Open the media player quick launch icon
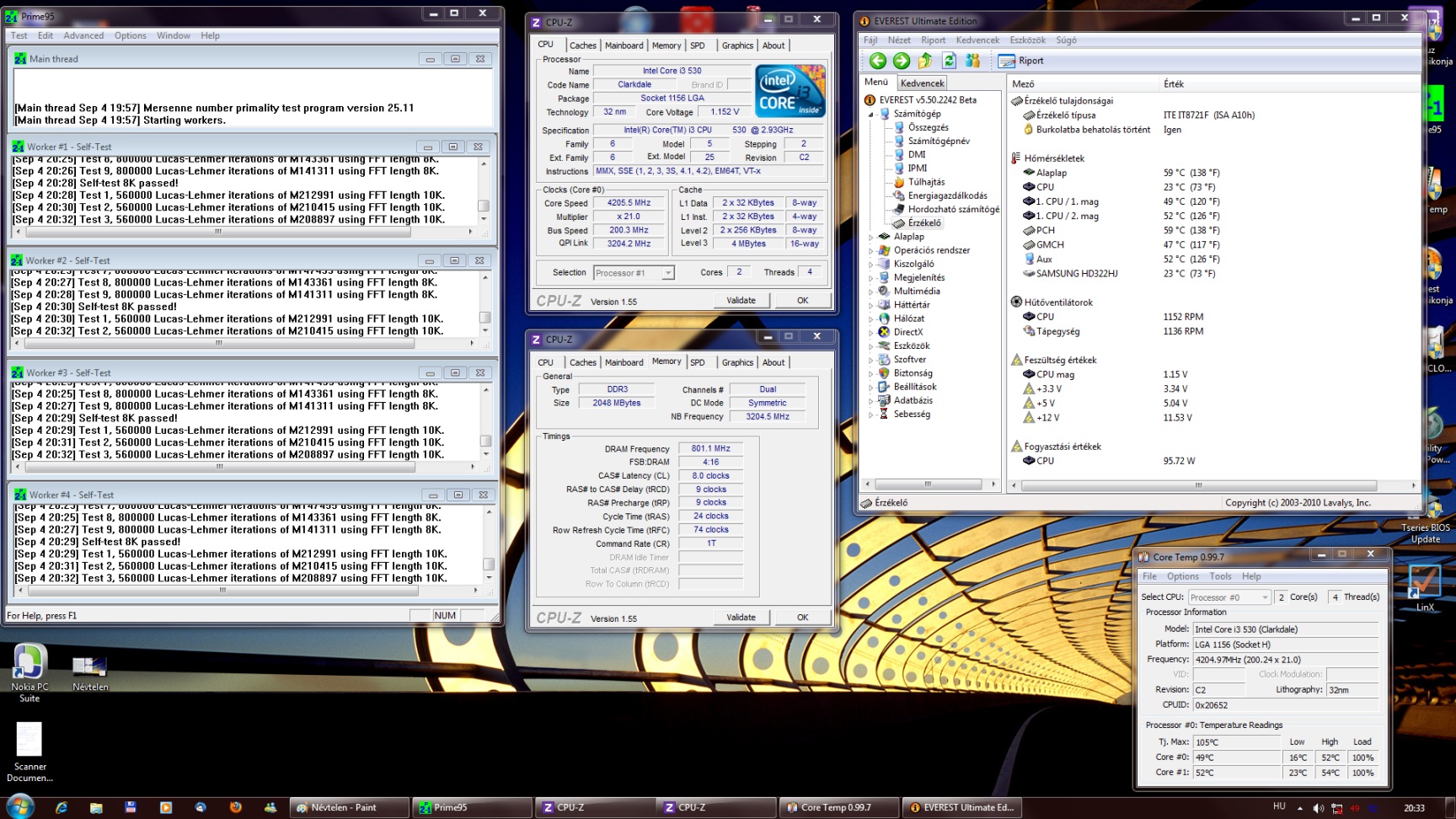 [x=166, y=807]
